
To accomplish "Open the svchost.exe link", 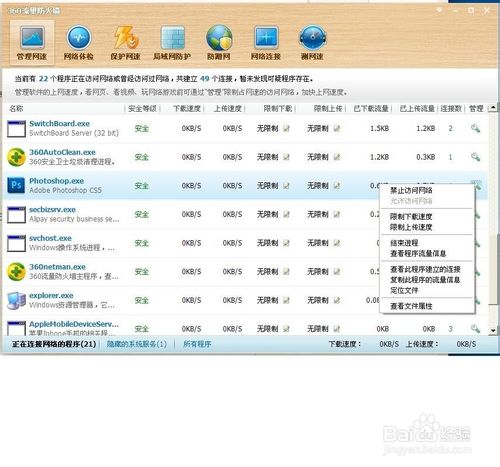I will 50,238.
